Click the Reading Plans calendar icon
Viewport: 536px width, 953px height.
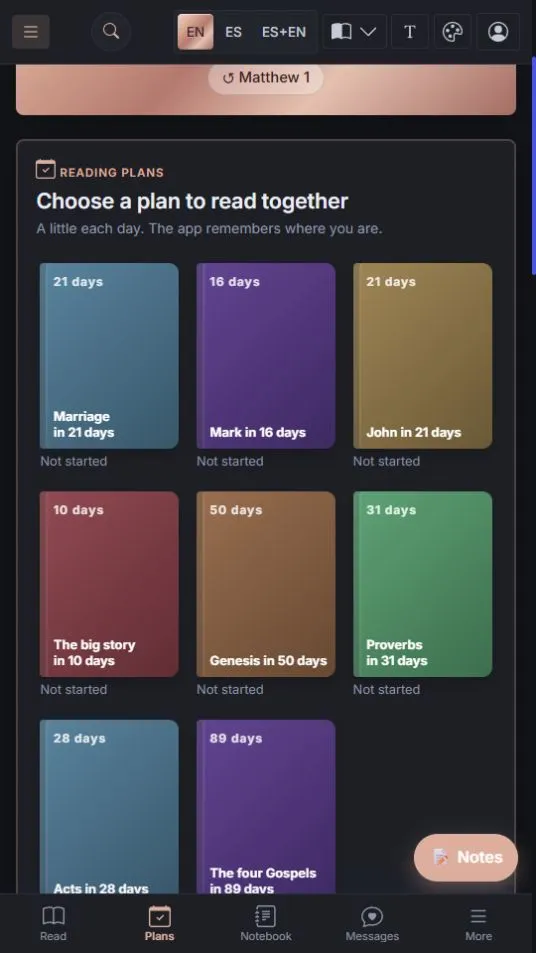pos(46,170)
